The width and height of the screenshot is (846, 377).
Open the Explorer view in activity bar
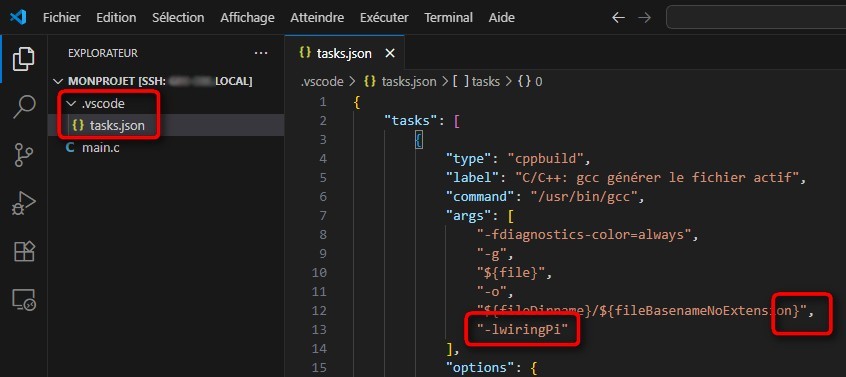coord(24,58)
